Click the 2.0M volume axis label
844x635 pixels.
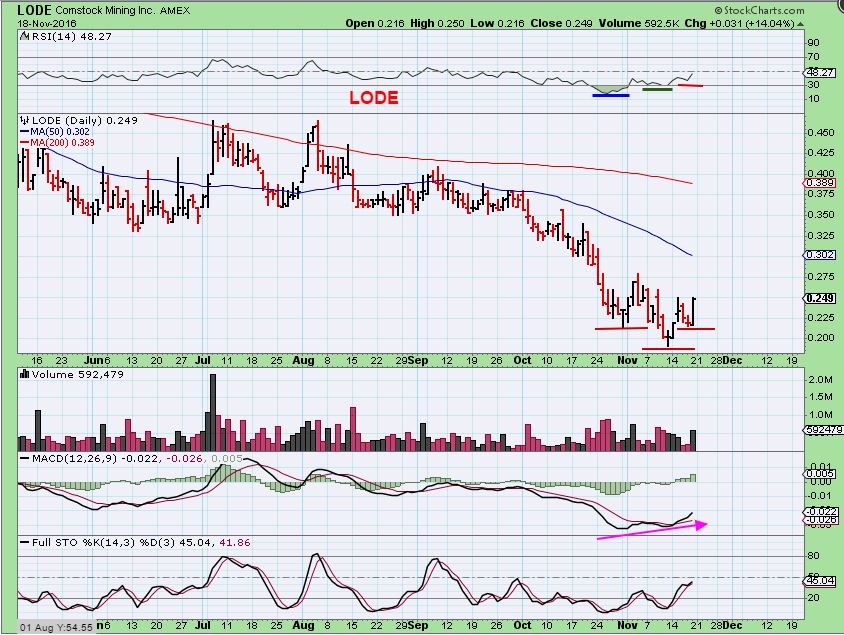click(x=821, y=379)
